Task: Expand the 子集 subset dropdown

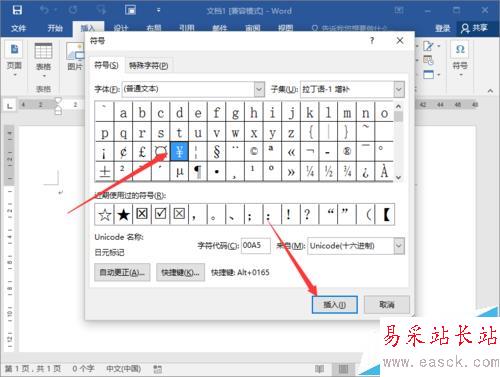Action: [399, 89]
